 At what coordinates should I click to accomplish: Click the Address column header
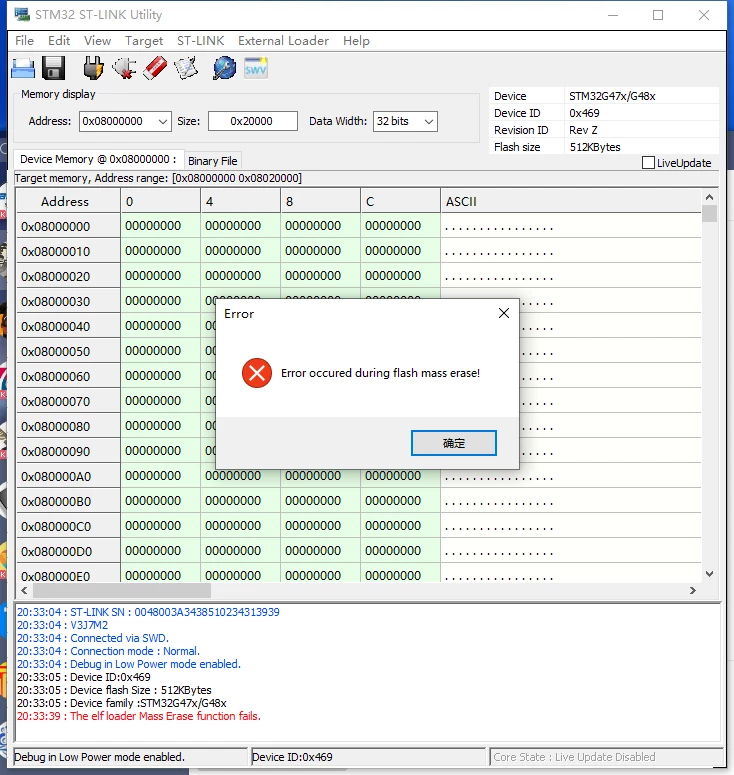click(68, 202)
